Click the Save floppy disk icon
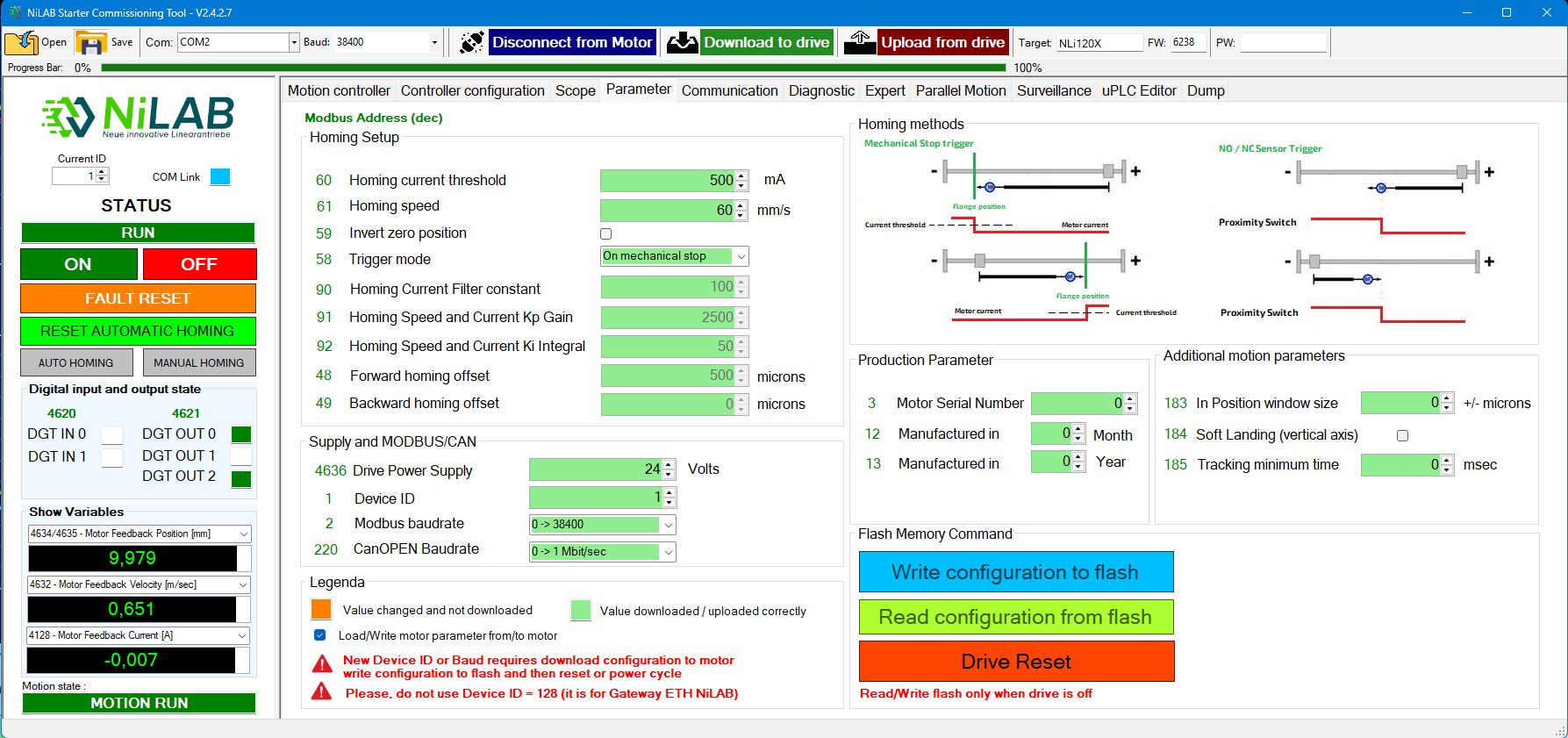 click(90, 42)
